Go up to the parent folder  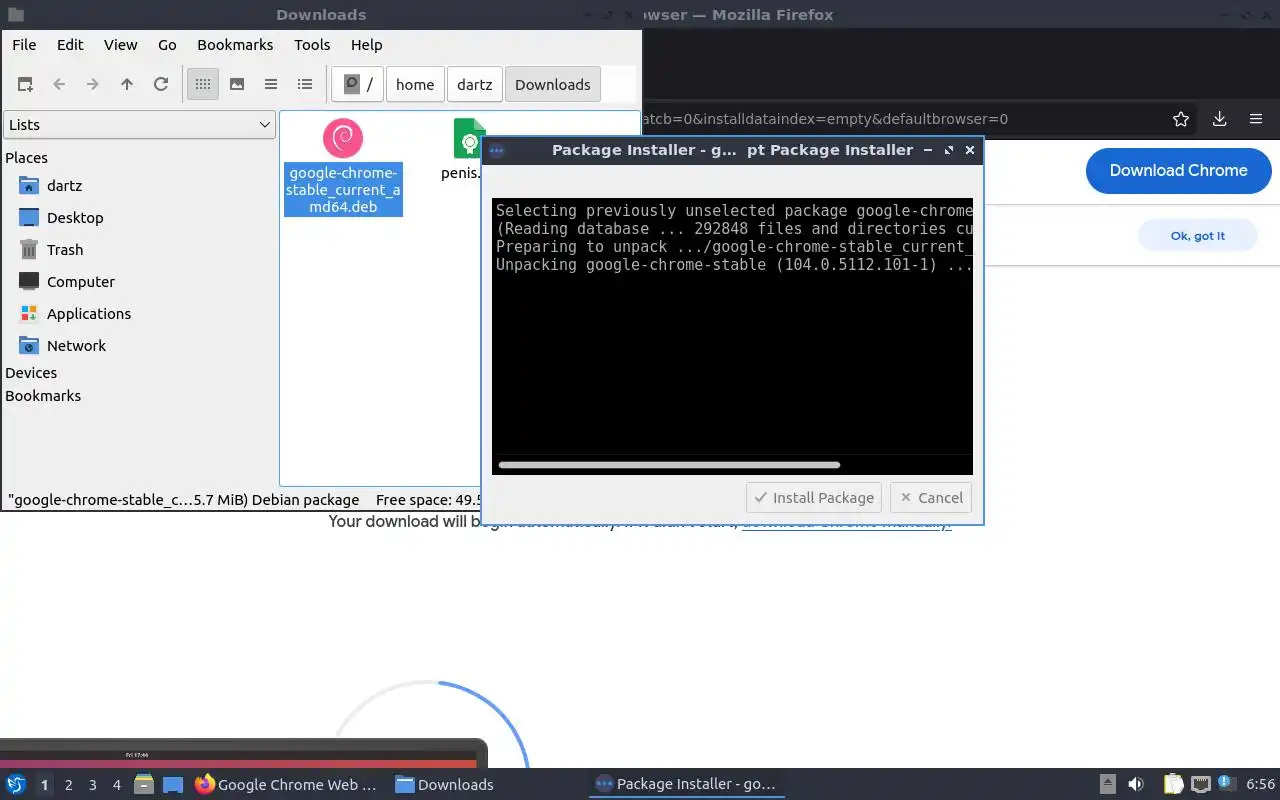(127, 85)
